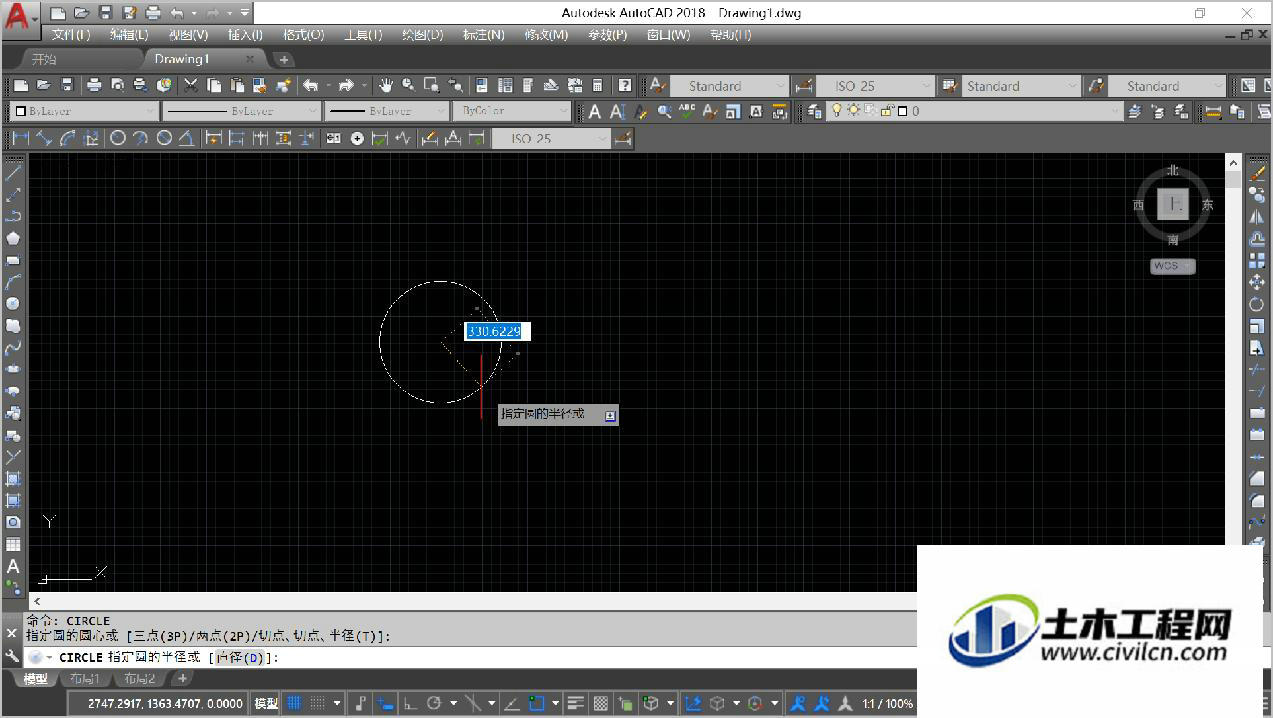
Task: Open the lineweight ByLayer dropdown
Action: (x=386, y=111)
